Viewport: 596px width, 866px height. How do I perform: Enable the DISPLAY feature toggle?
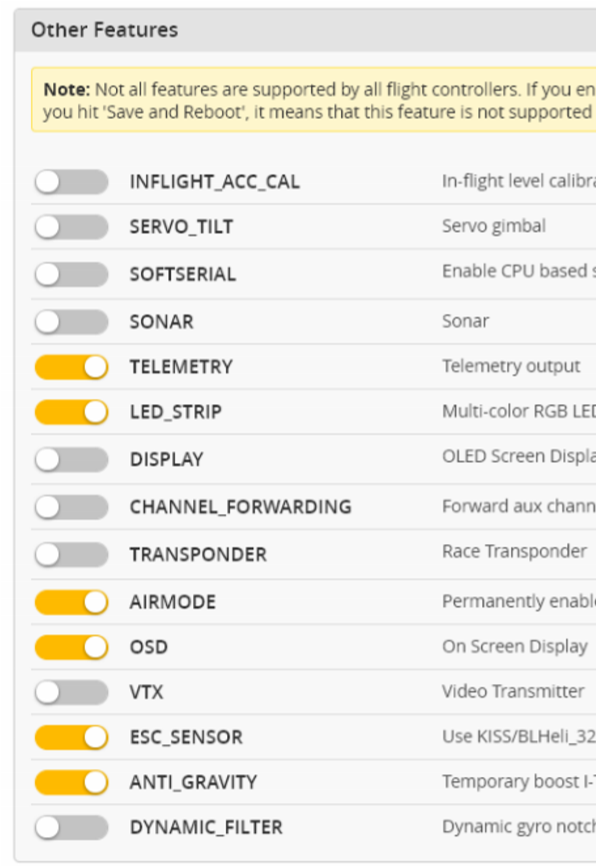pyautogui.click(x=71, y=460)
